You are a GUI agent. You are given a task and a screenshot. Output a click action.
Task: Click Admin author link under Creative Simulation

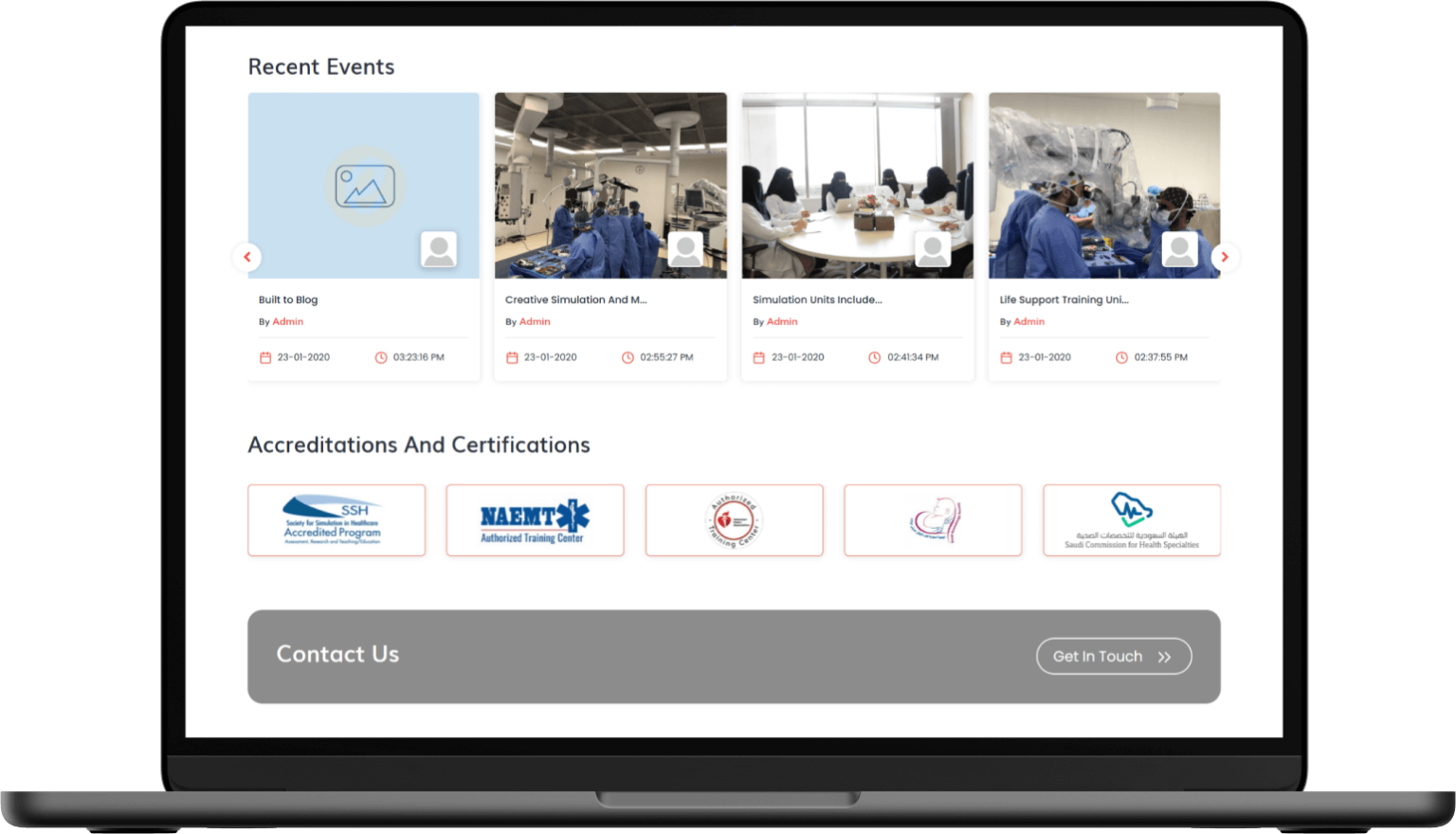[x=535, y=321]
